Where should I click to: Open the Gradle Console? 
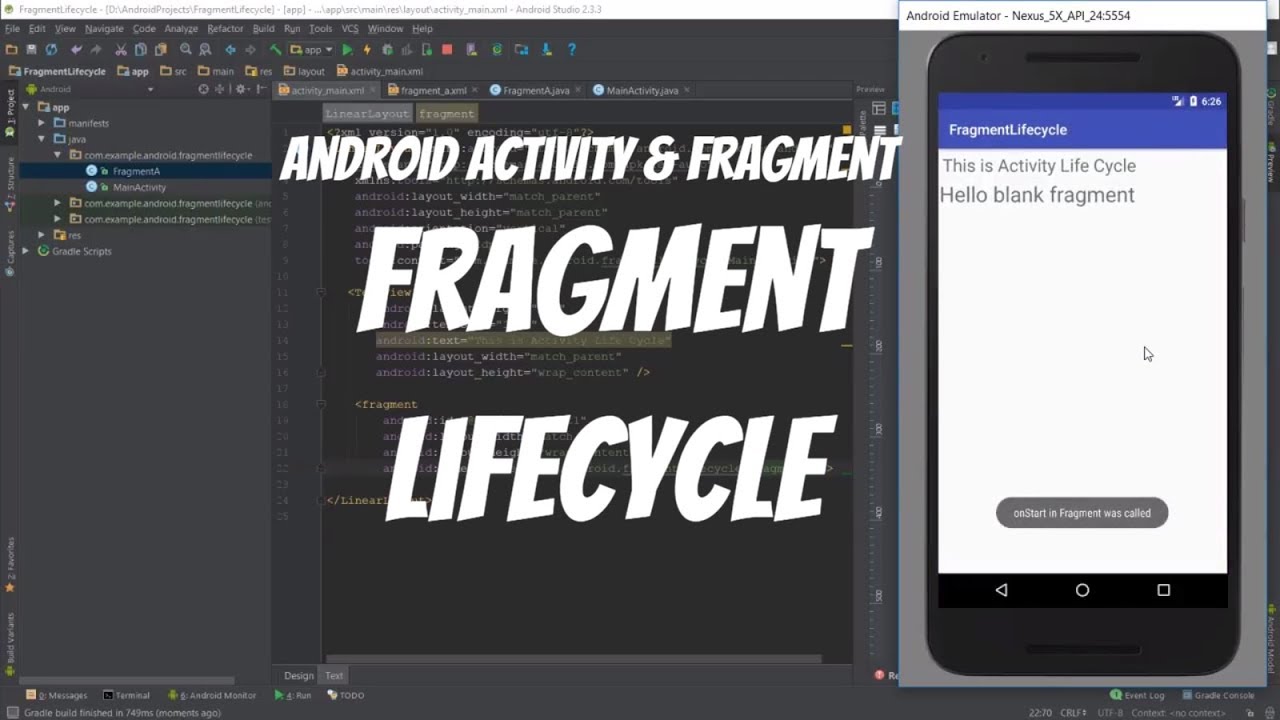pyautogui.click(x=1218, y=695)
